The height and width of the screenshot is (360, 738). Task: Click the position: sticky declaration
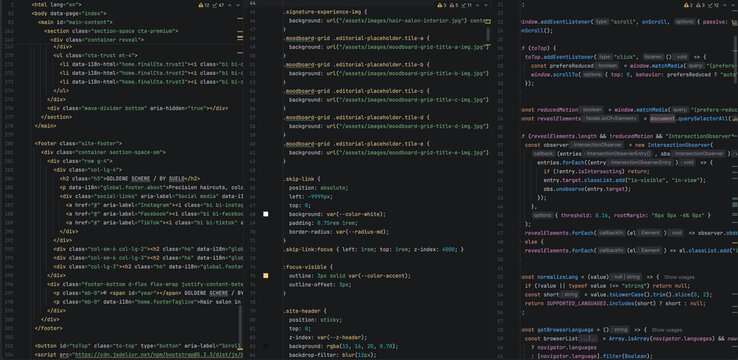[316, 320]
